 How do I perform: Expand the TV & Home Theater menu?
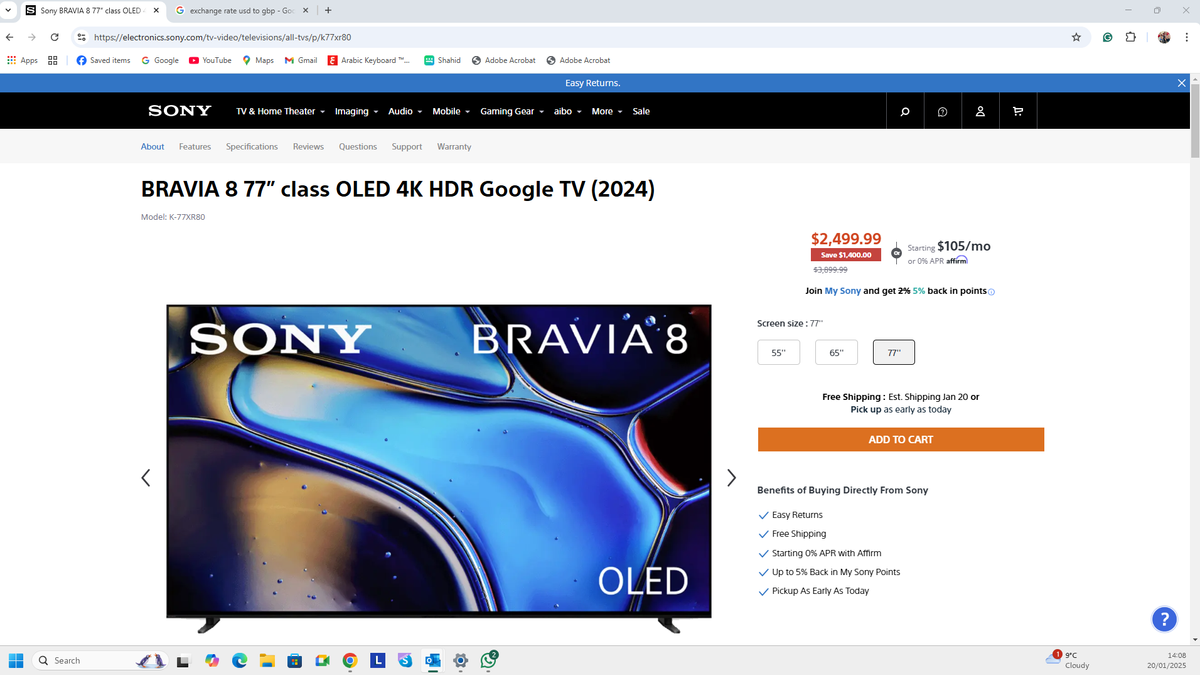[x=280, y=111]
